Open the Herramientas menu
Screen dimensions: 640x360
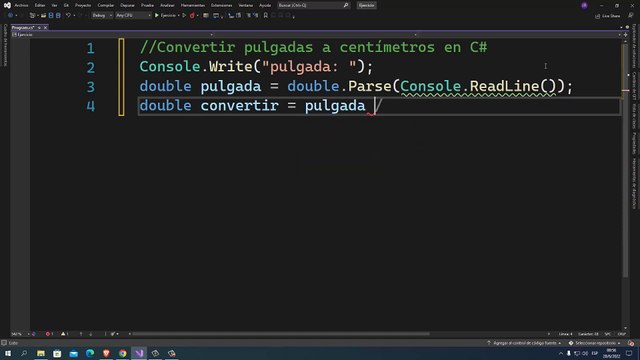(x=193, y=5)
